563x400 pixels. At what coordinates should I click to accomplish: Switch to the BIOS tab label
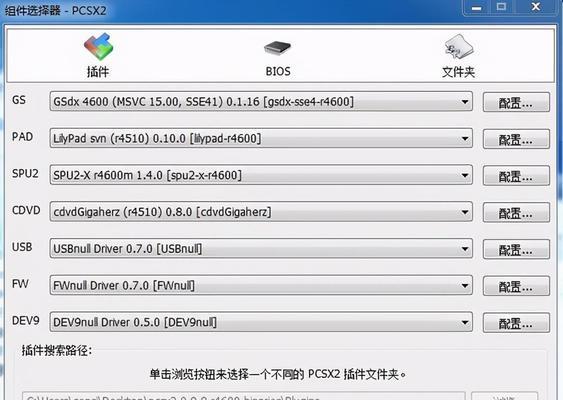pos(278,71)
